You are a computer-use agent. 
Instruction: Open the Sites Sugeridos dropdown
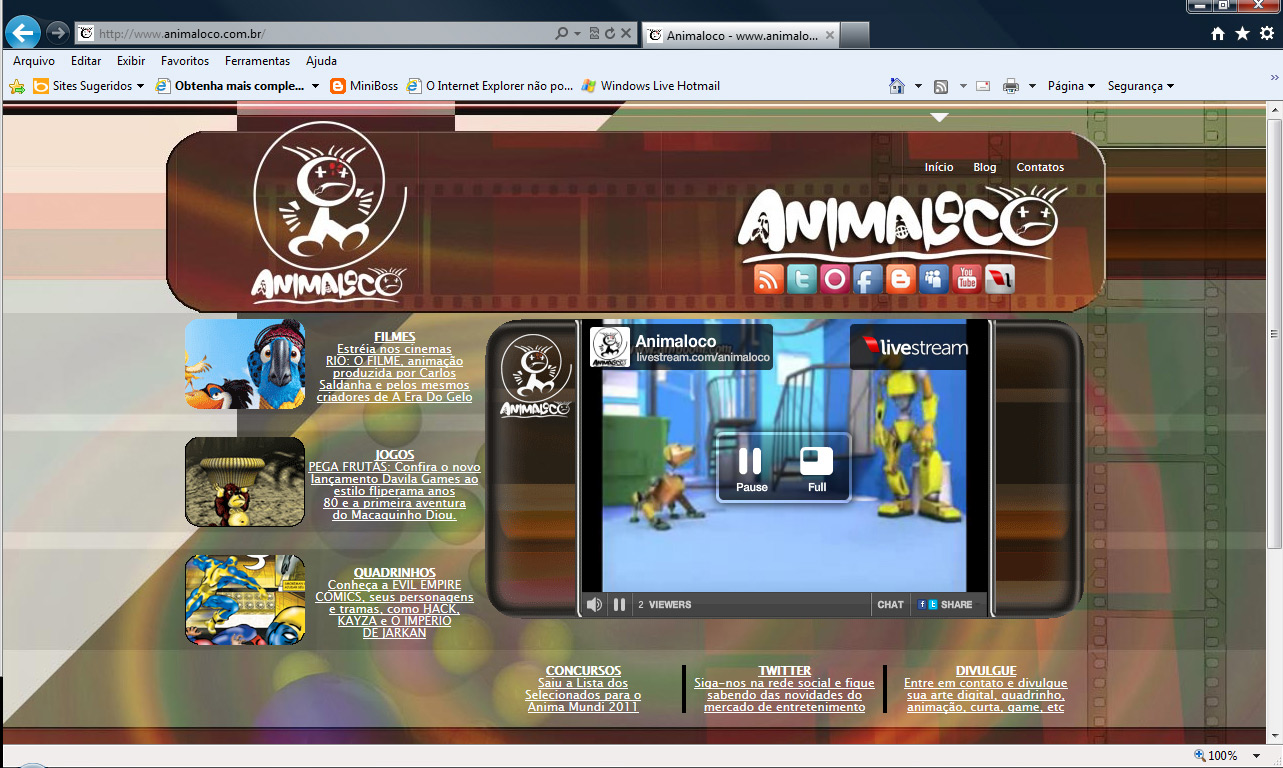tap(88, 86)
